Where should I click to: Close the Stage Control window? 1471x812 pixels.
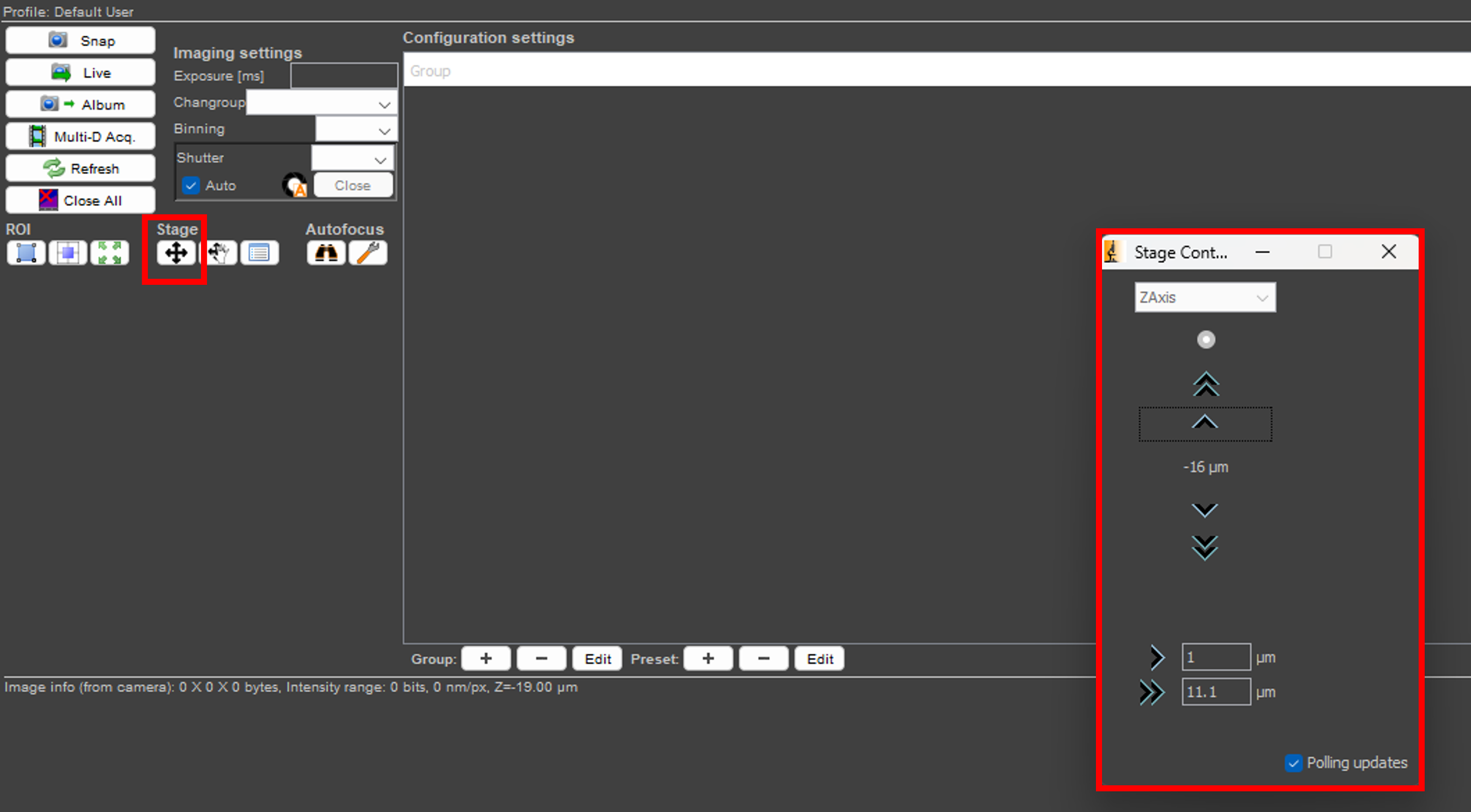pyautogui.click(x=1389, y=252)
